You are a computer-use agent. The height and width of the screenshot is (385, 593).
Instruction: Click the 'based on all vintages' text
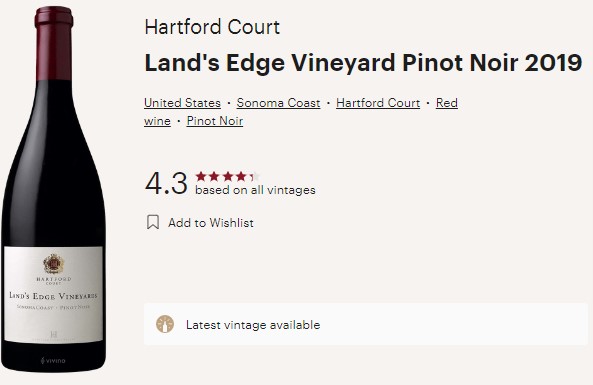coord(255,190)
